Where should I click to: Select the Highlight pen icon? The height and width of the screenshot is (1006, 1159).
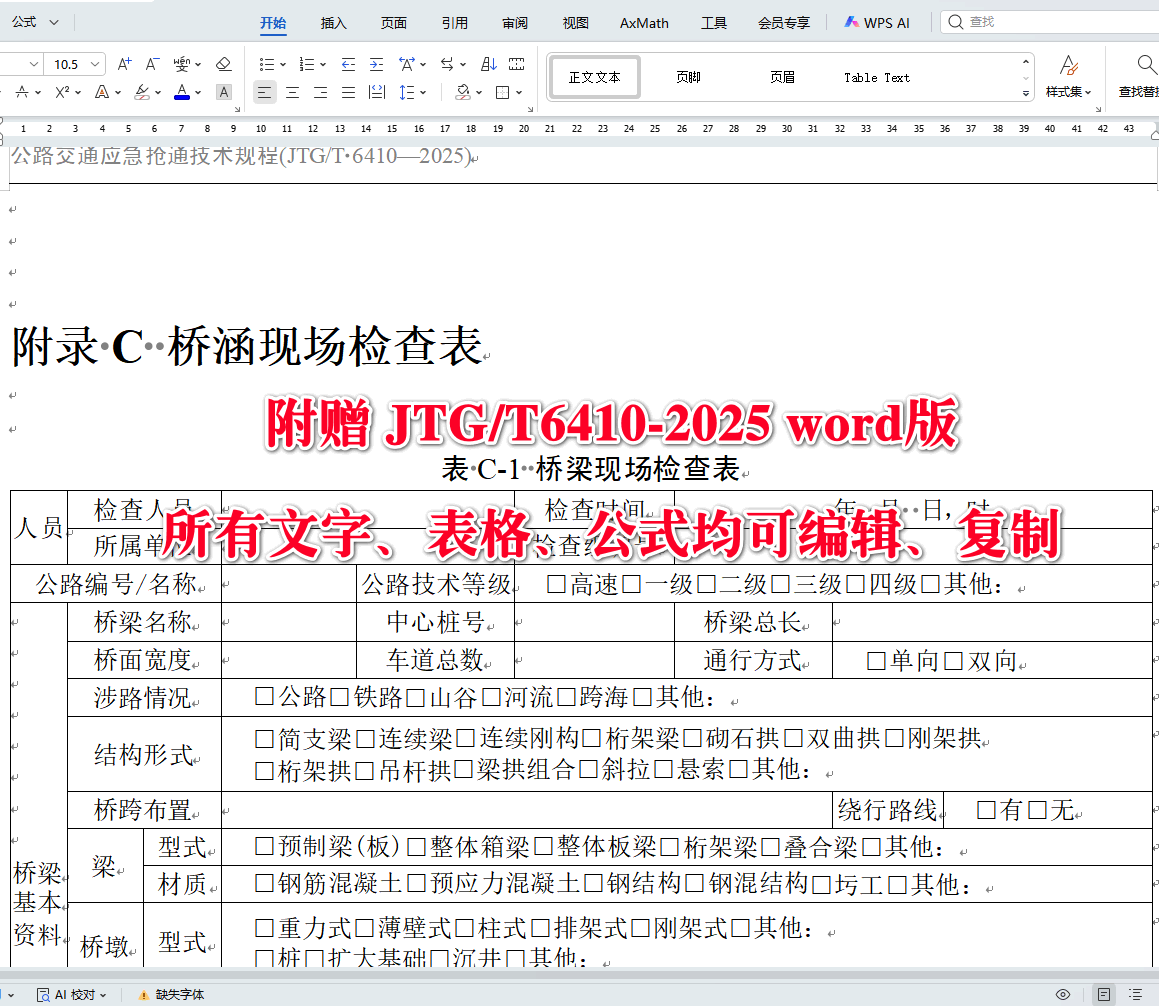pos(142,92)
